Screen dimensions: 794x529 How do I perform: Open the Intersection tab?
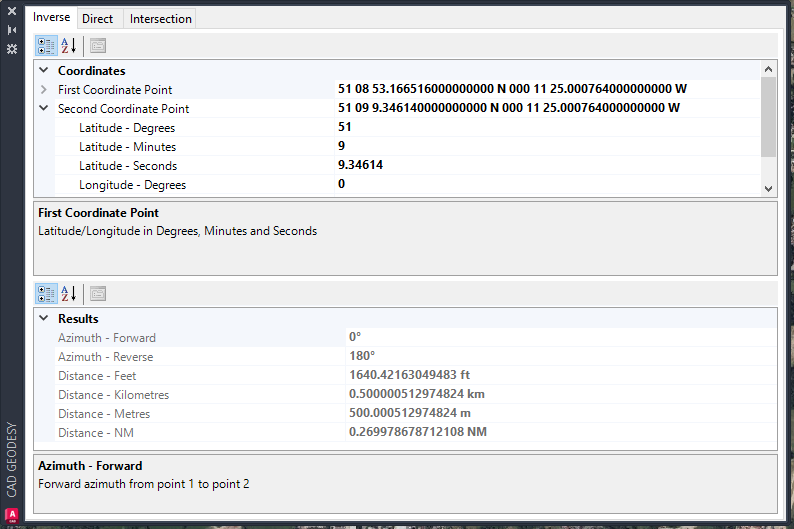(159, 19)
